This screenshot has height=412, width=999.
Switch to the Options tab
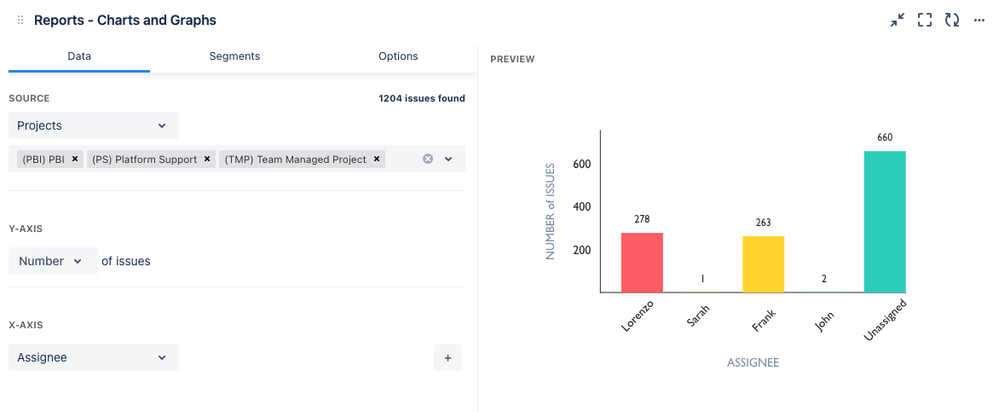pyautogui.click(x=398, y=56)
